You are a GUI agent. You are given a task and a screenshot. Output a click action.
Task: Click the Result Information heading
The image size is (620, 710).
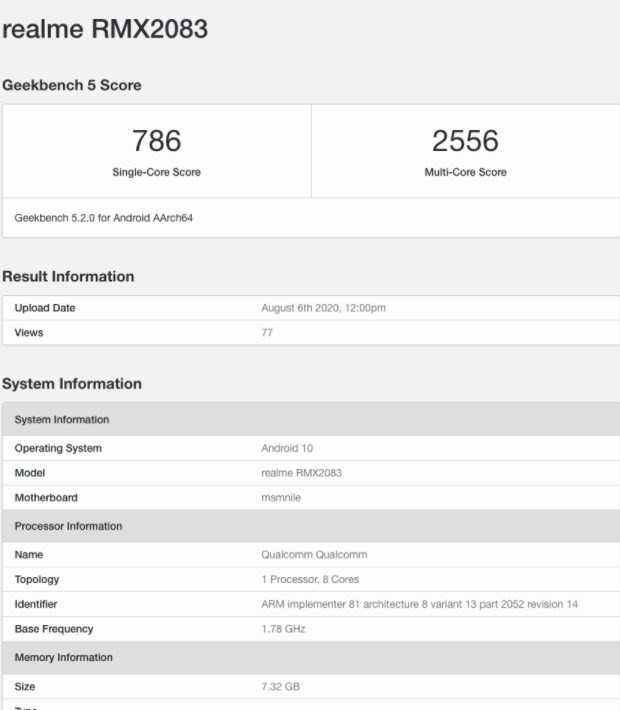68,276
